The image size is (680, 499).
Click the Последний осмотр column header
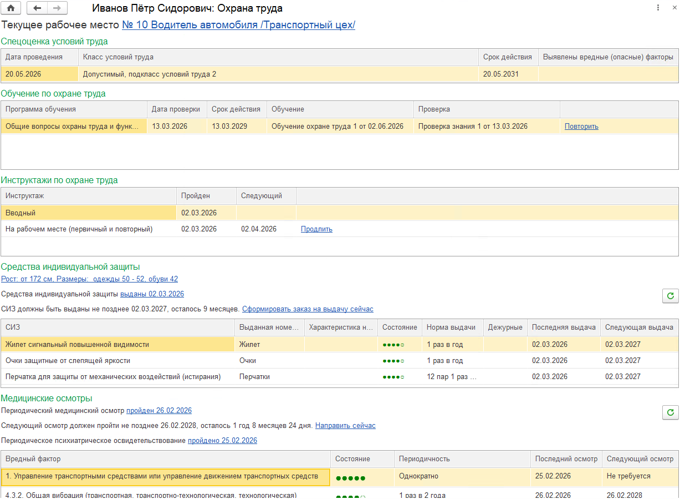click(x=566, y=459)
